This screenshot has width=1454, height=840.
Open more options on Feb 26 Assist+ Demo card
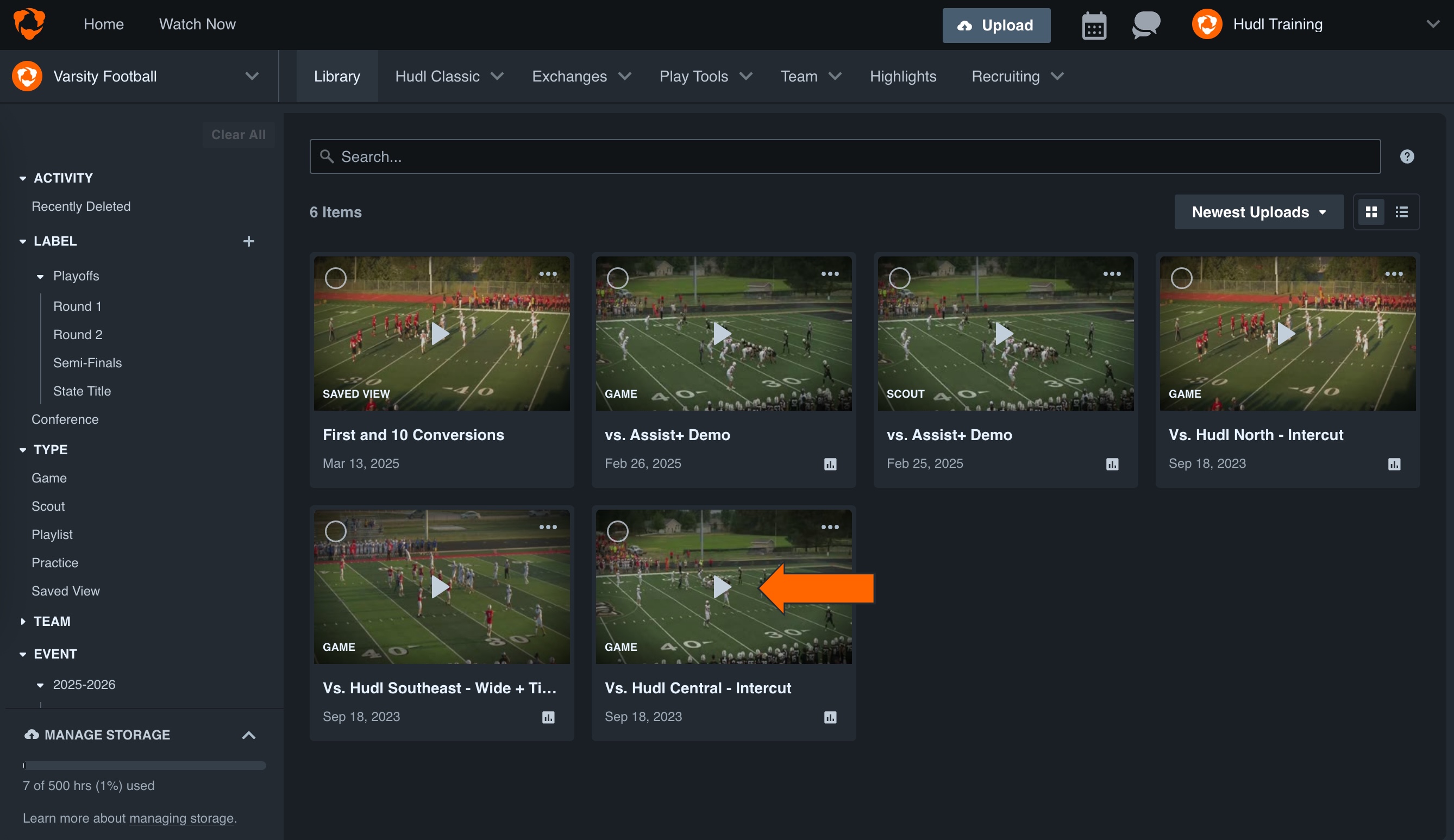point(830,274)
